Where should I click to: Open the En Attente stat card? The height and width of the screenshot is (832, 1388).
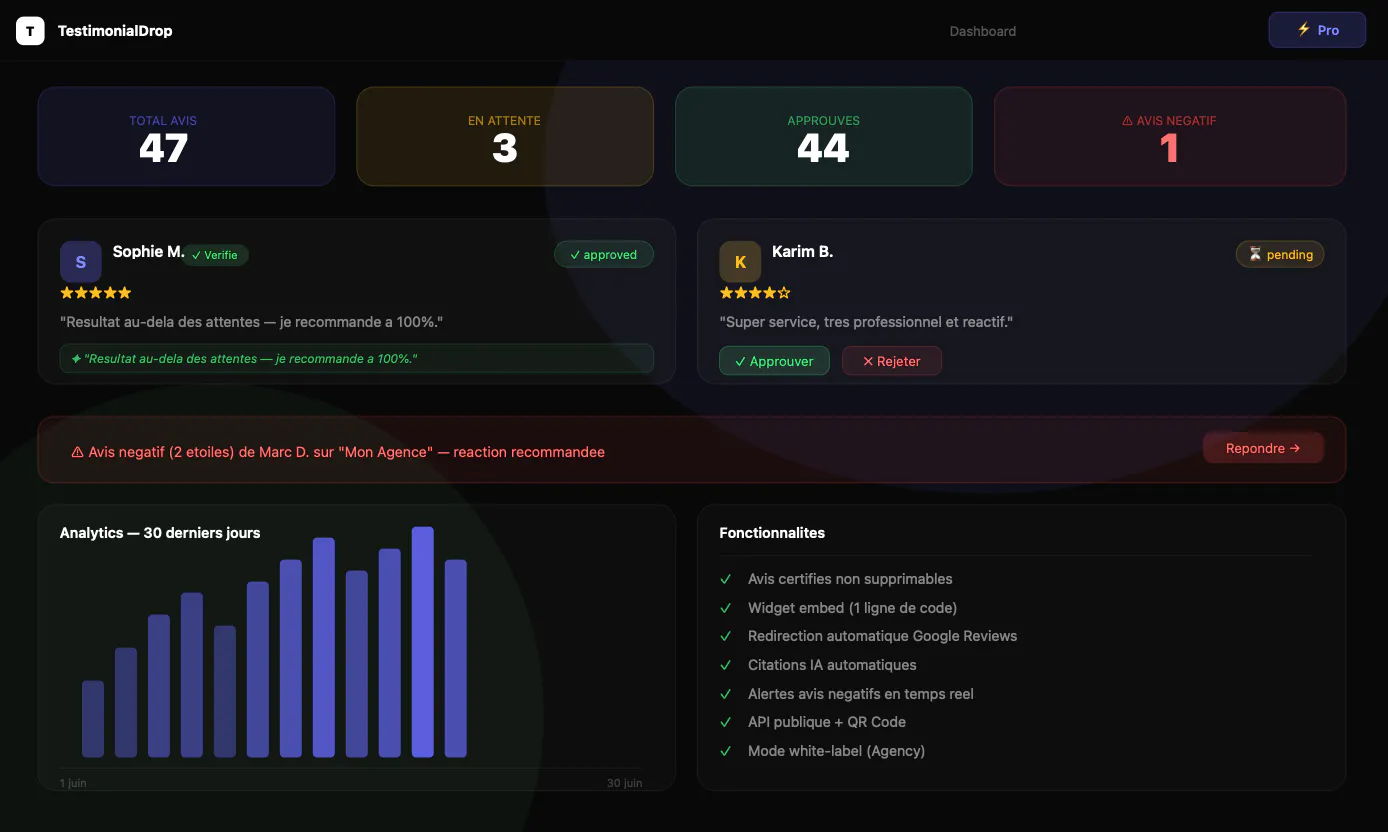[505, 136]
